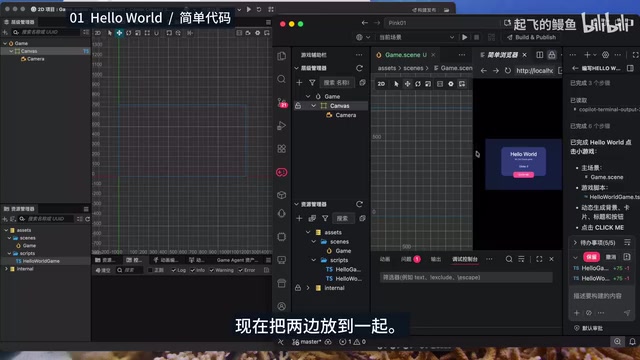Open chat settings gear icon
Viewport: 640px width, 360px height.
[x=605, y=55]
